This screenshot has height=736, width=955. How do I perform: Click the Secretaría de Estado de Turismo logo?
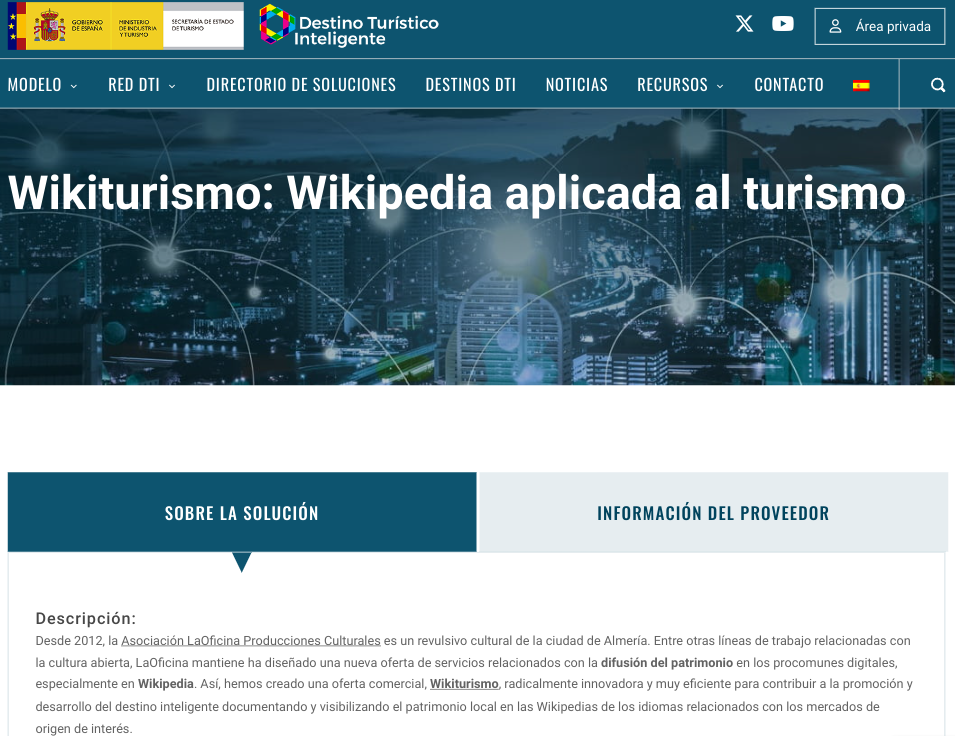(x=203, y=26)
